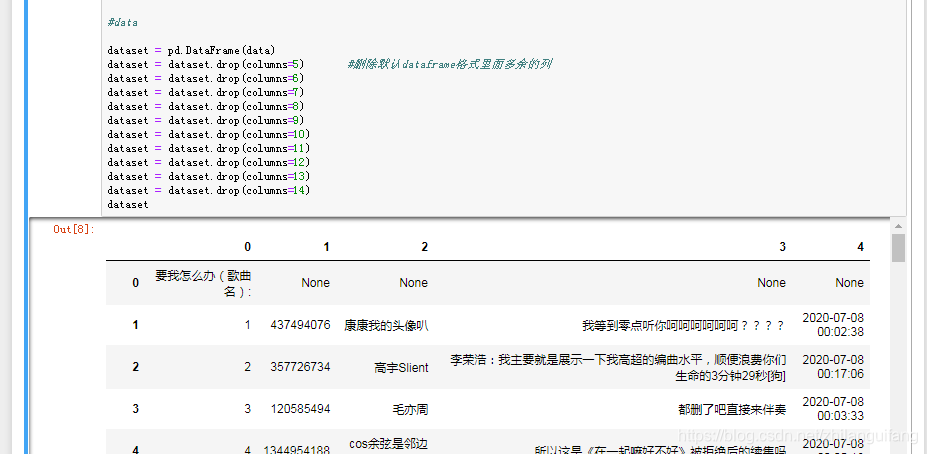Image resolution: width=927 pixels, height=454 pixels.
Task: Click the Out[8] output prompt label
Action: tap(74, 229)
